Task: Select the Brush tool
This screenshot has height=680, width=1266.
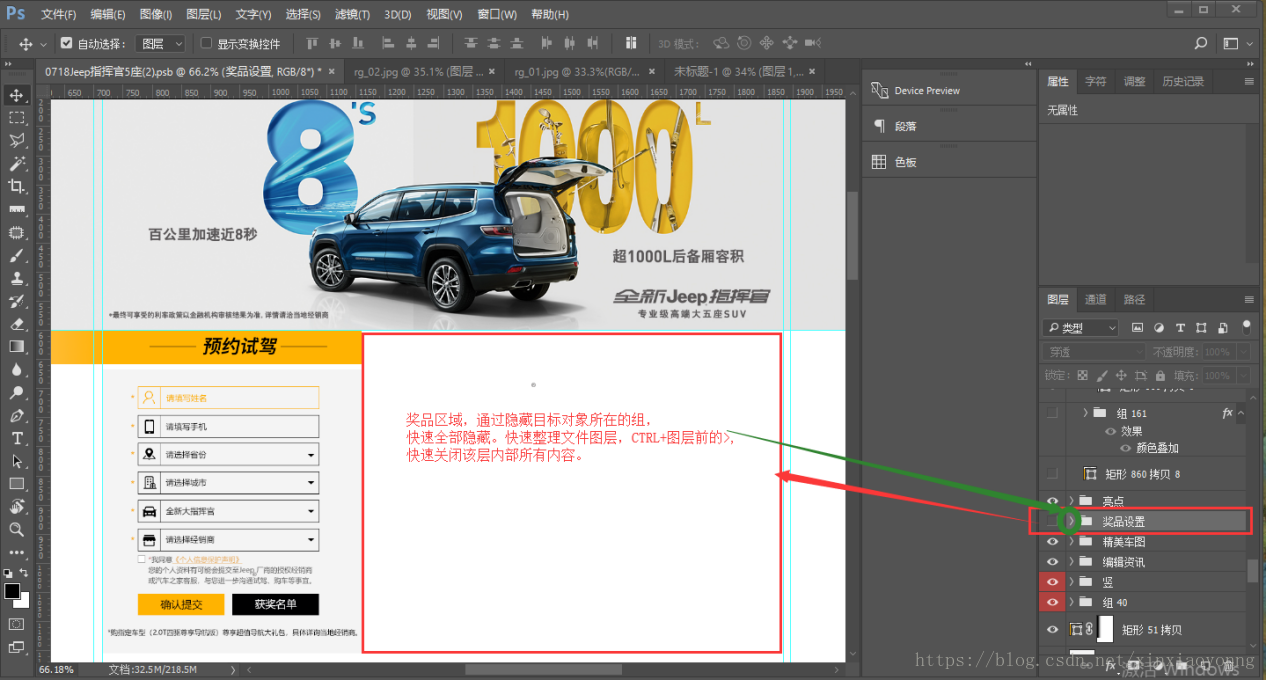Action: pyautogui.click(x=16, y=256)
